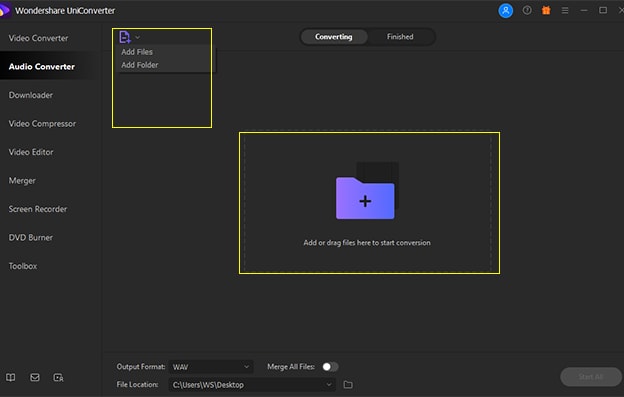Click the envelope feedback icon
The height and width of the screenshot is (397, 624).
(x=35, y=377)
